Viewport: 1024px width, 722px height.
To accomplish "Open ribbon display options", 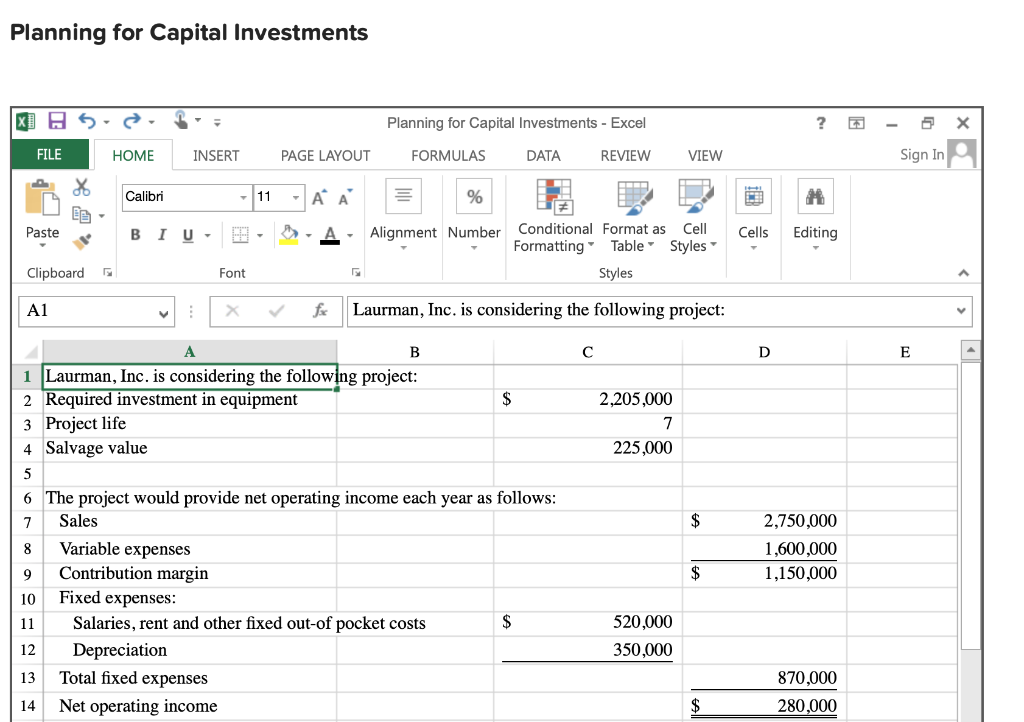I will coord(856,123).
